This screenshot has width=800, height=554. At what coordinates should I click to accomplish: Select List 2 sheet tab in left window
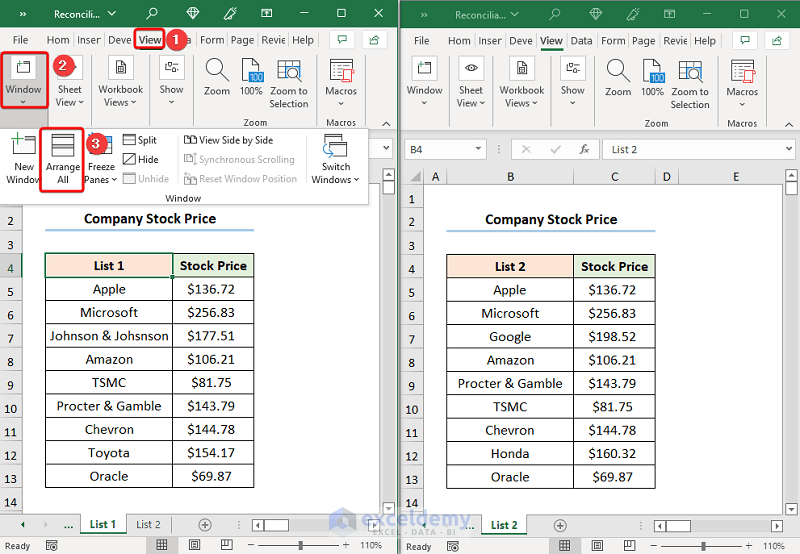click(x=148, y=524)
